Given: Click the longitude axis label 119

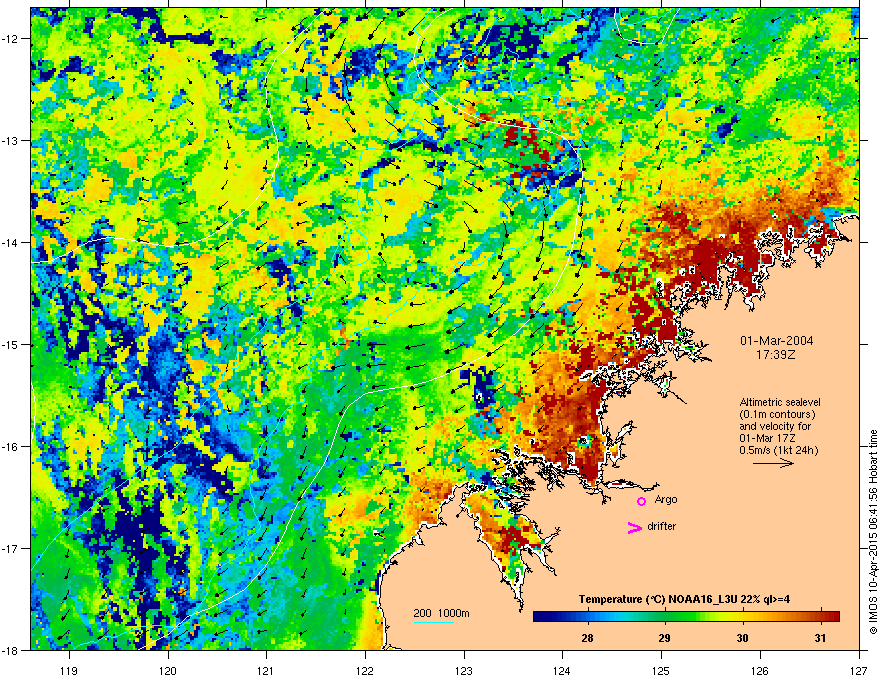Looking at the screenshot, I should pyautogui.click(x=69, y=670).
